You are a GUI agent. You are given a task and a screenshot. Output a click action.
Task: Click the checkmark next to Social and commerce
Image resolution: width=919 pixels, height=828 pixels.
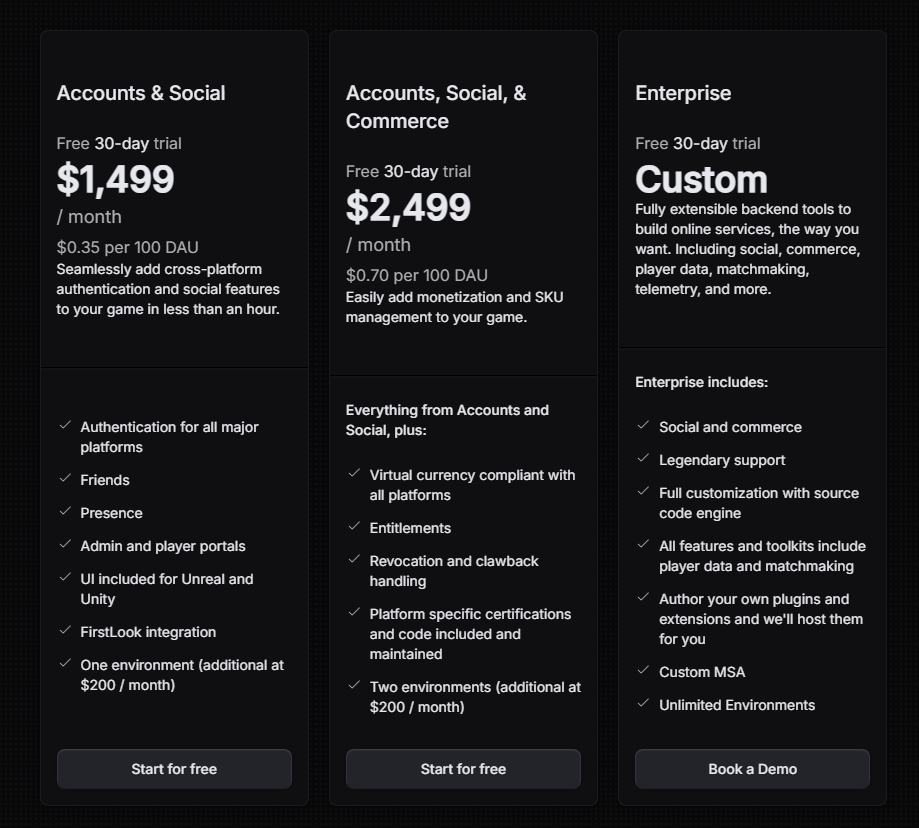point(642,425)
